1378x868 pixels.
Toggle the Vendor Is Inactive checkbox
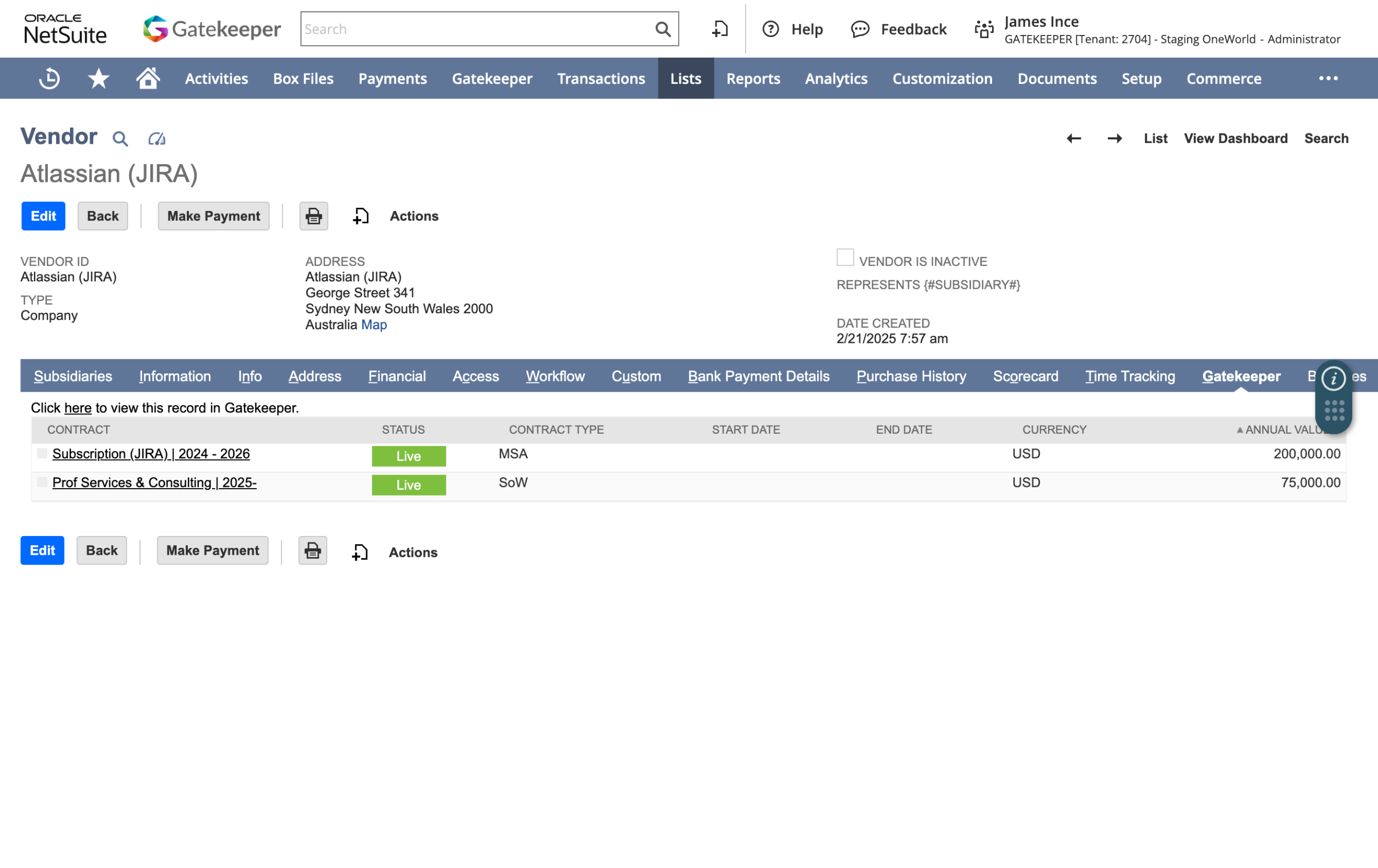pos(845,257)
